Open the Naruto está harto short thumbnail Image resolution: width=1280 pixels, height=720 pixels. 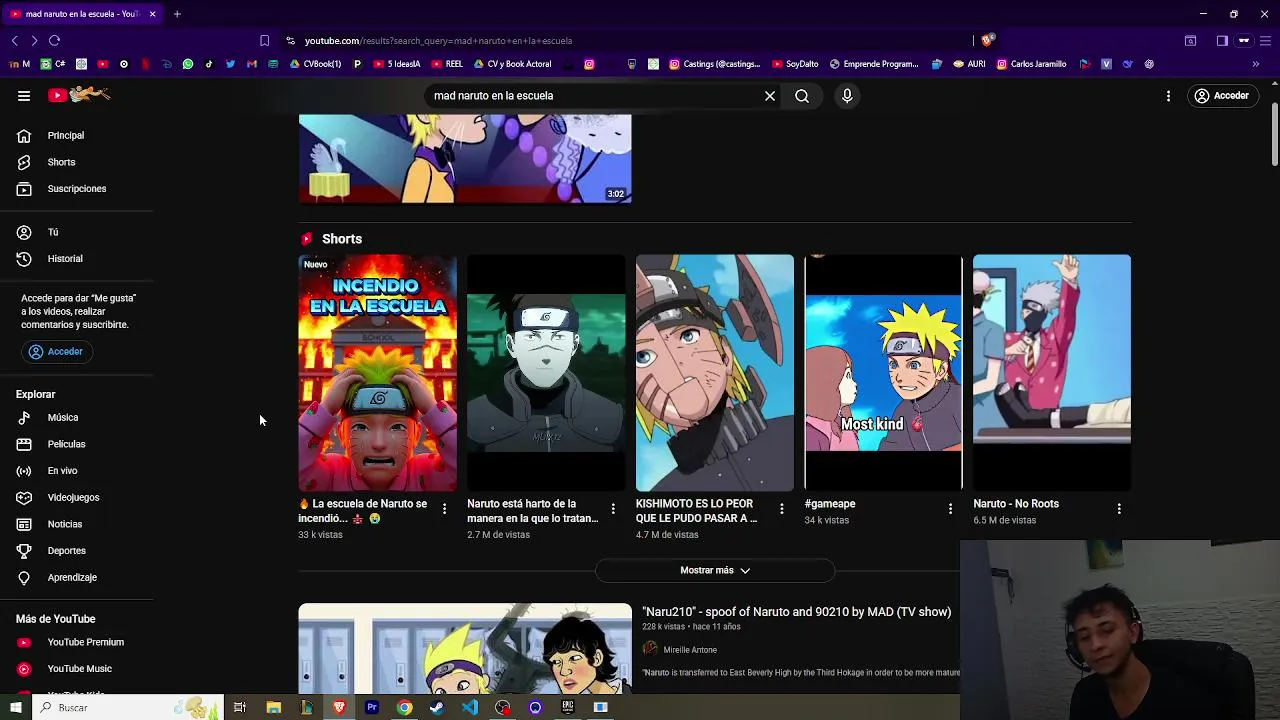coord(546,372)
